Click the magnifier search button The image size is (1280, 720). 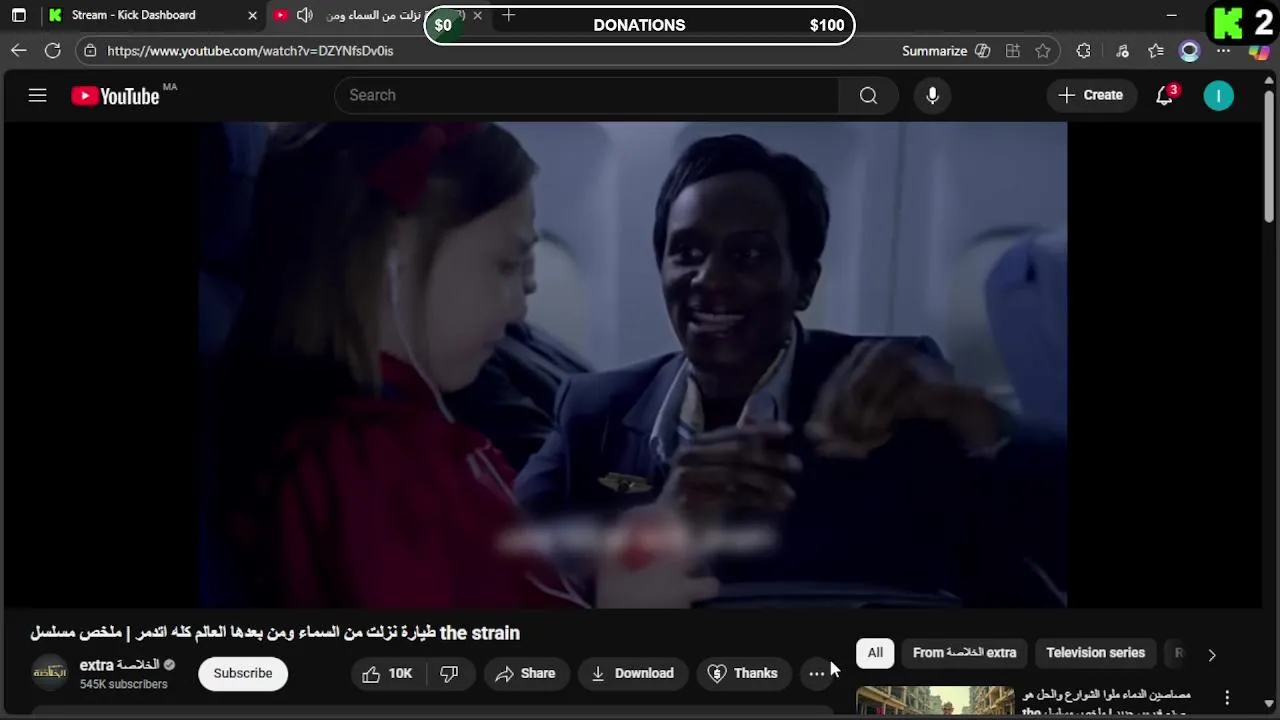(868, 95)
